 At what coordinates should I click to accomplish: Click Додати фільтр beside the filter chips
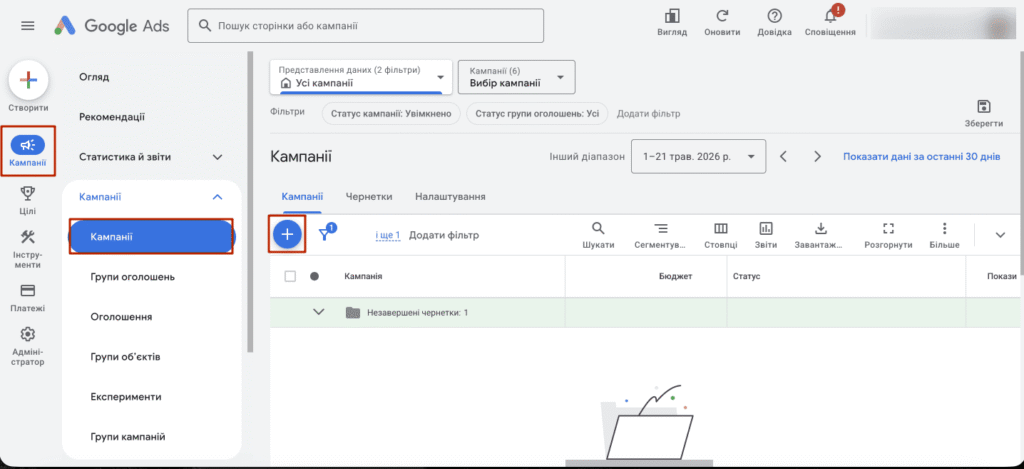point(648,113)
